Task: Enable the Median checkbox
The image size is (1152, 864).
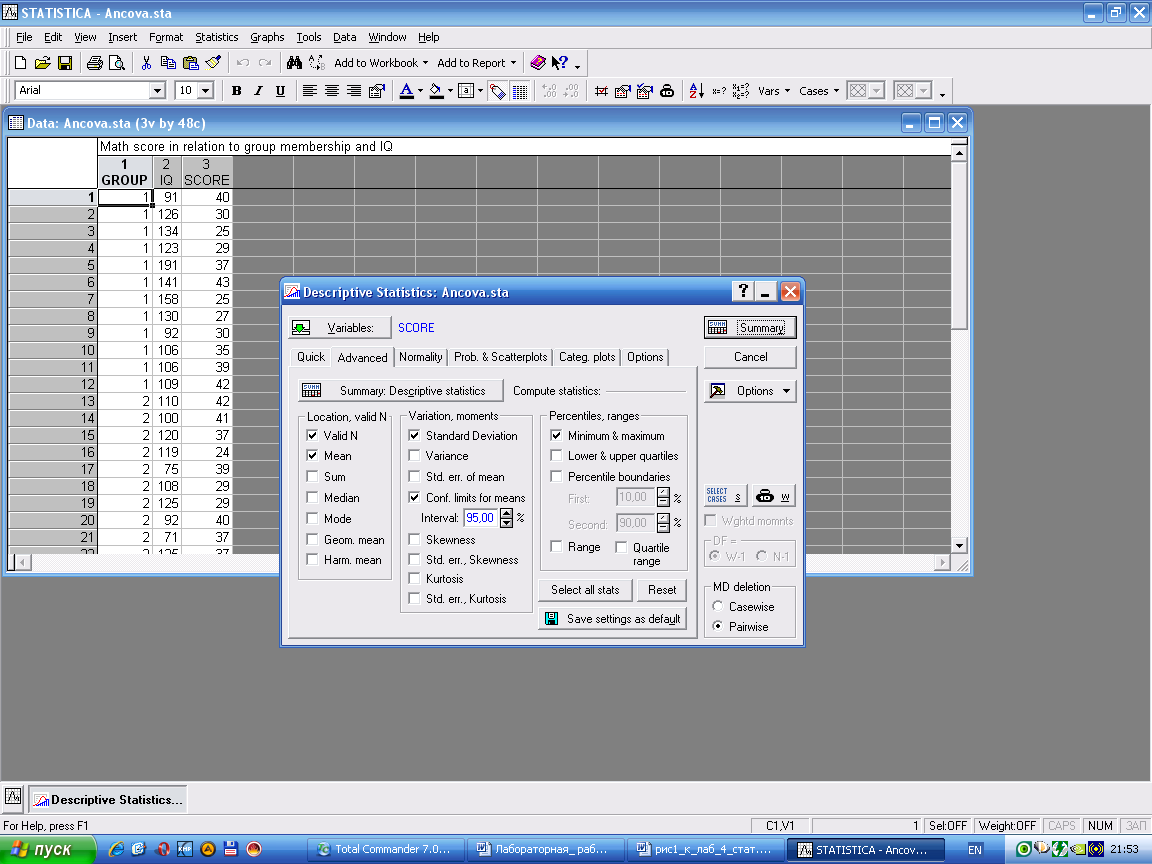Action: pos(312,497)
